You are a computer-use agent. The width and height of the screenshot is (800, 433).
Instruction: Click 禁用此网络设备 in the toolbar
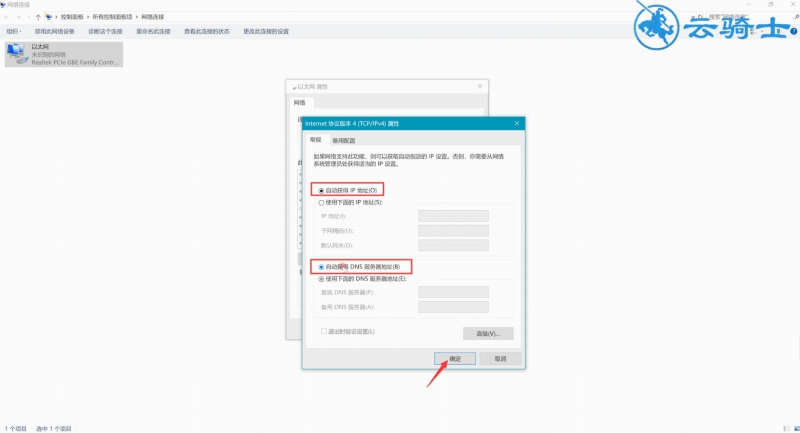55,31
